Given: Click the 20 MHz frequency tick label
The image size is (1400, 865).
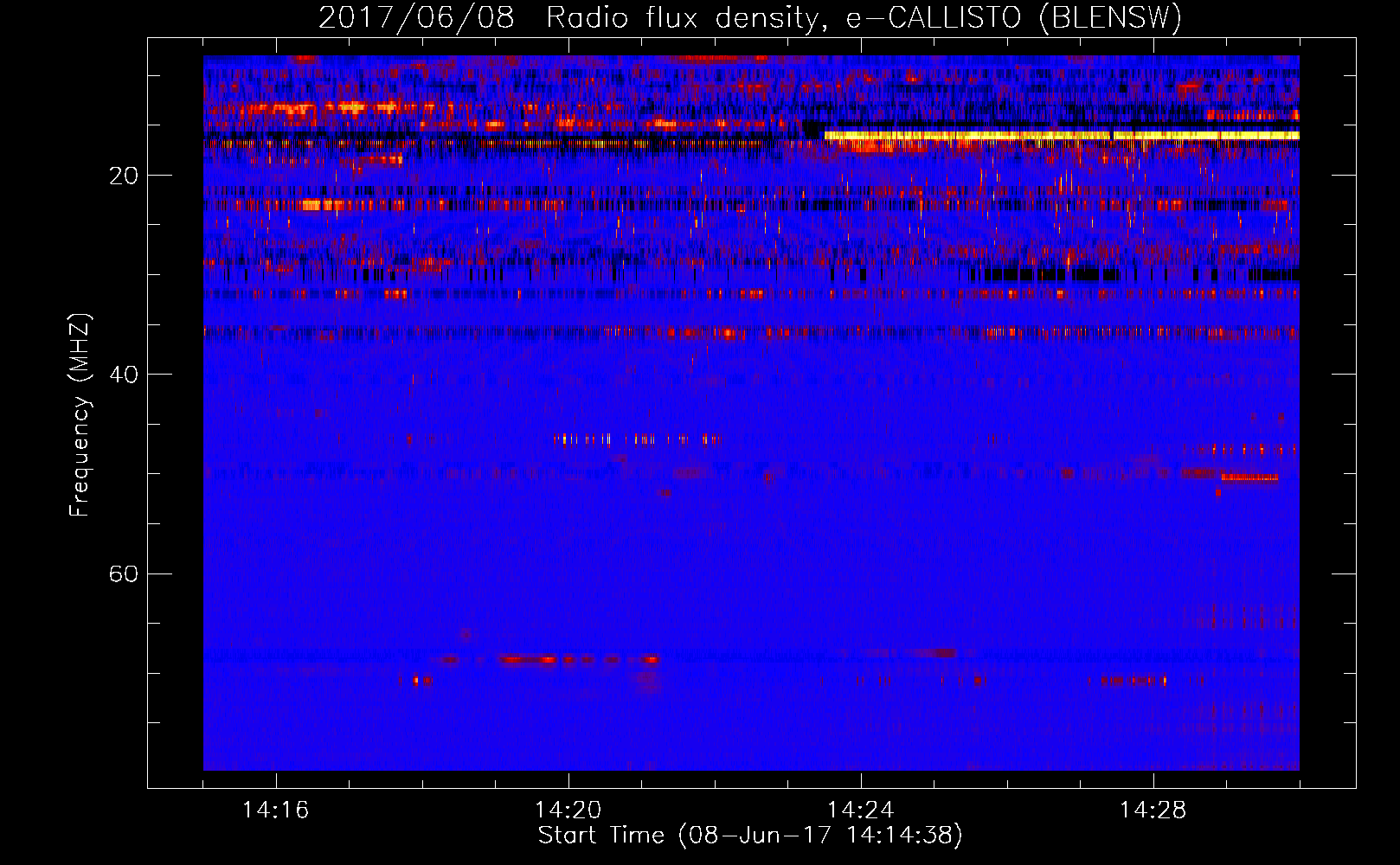Looking at the screenshot, I should pyautogui.click(x=124, y=176).
